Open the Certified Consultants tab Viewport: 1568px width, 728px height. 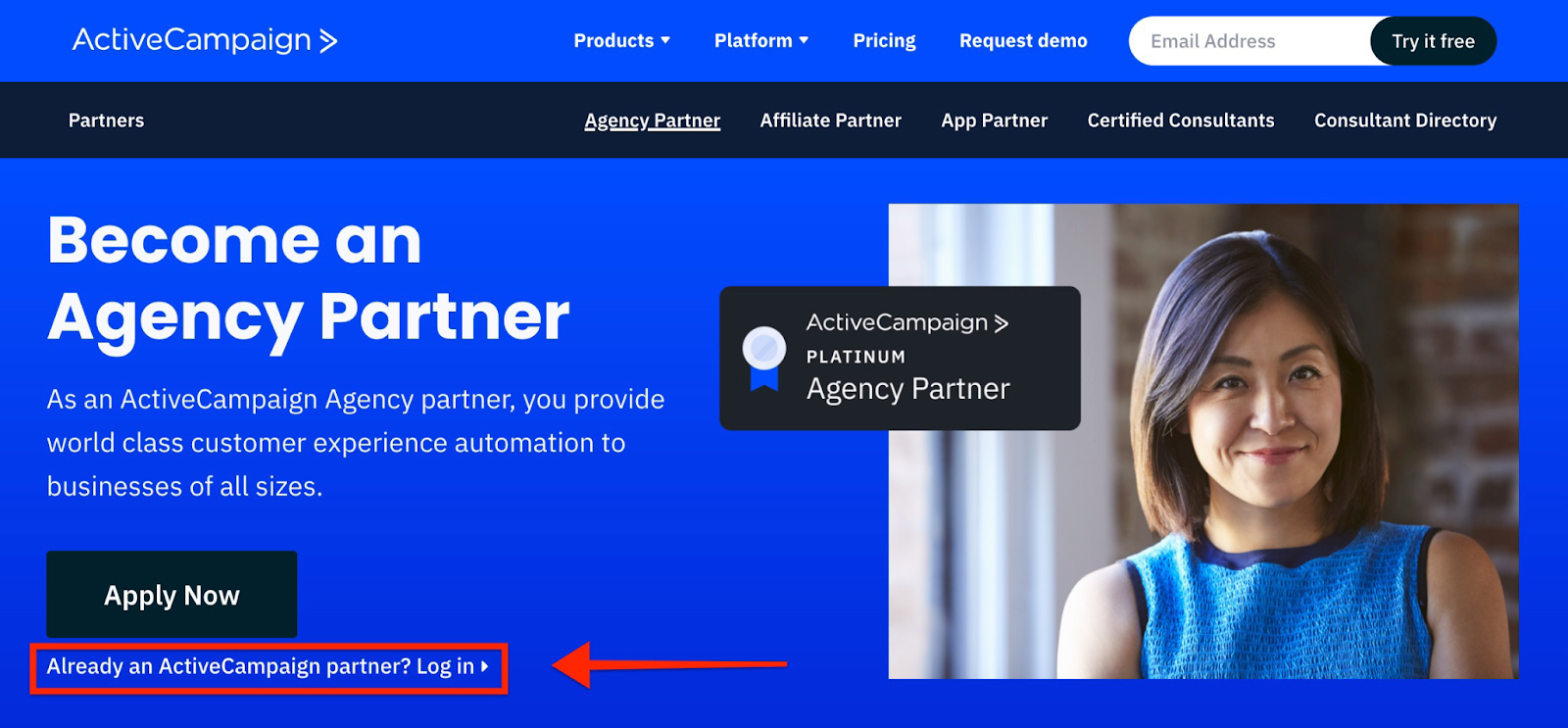[1181, 121]
